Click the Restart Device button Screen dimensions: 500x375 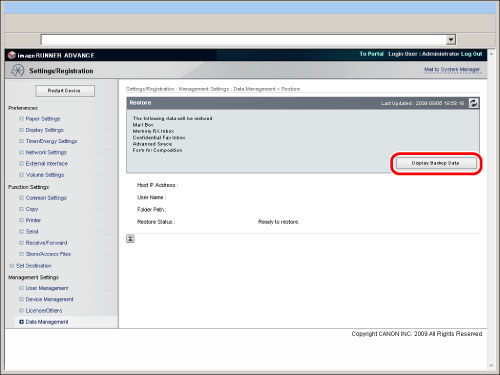65,91
